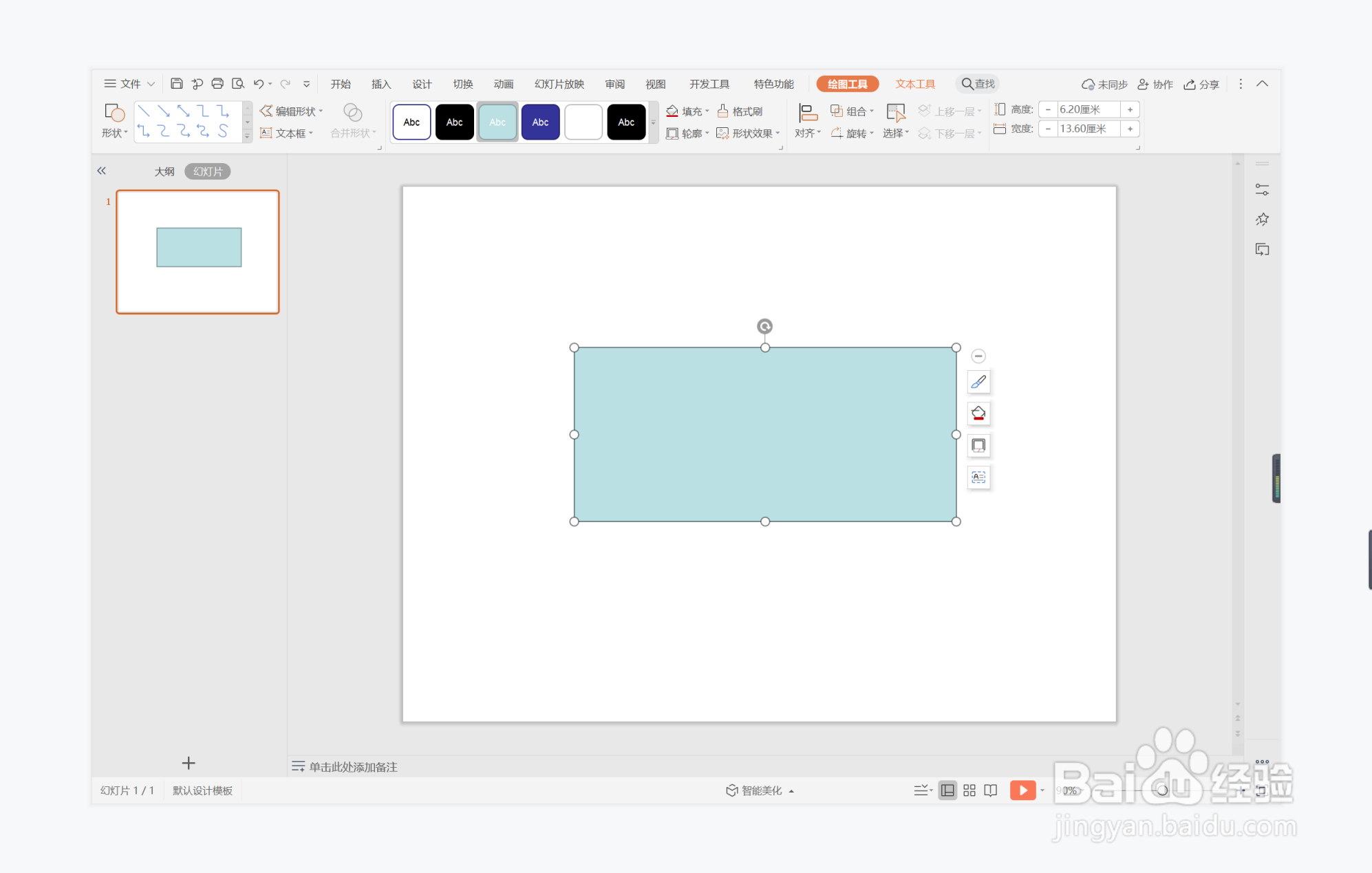Expand the 填充 fill dropdown
Screen dimensions: 1372x873
707,111
